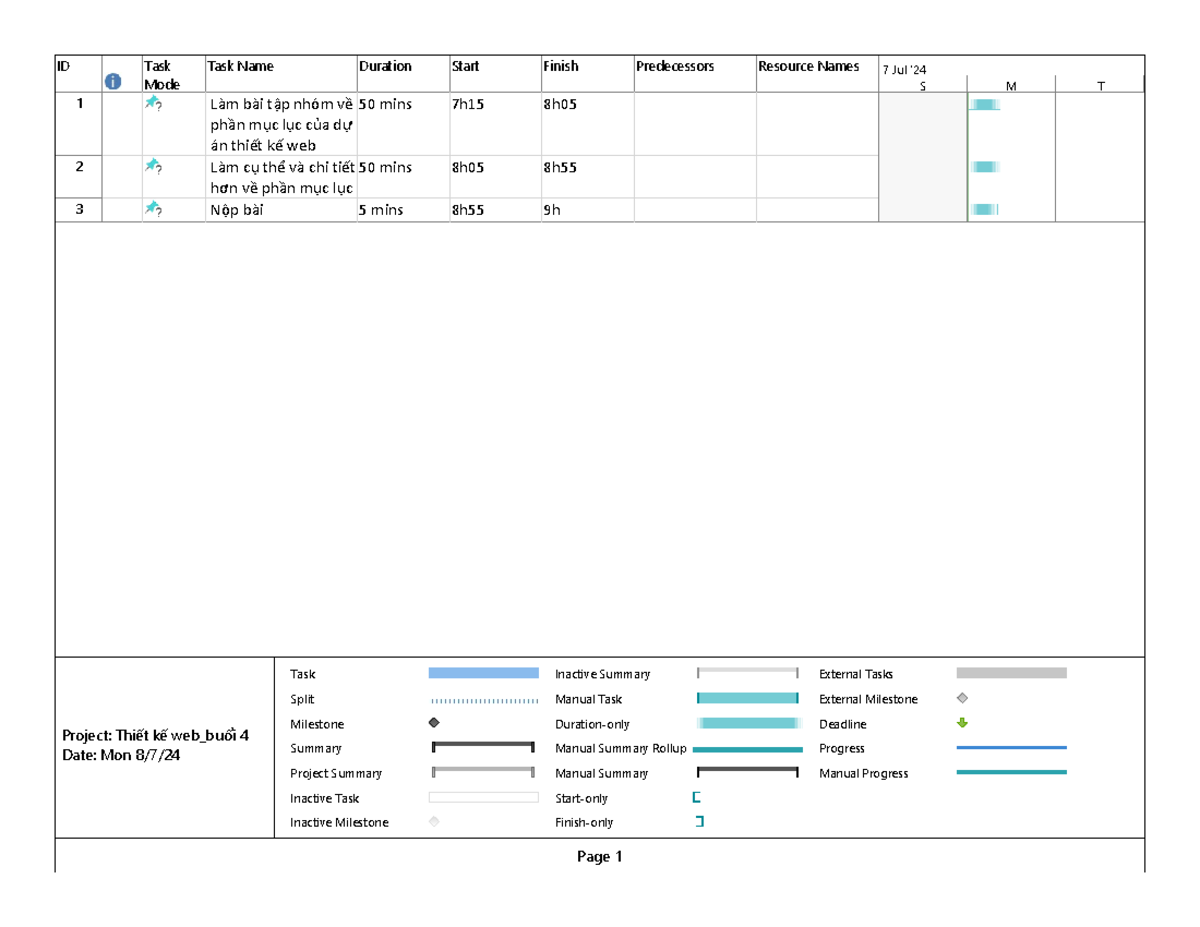Click the '7 Jul '24' timeline heading
The height and width of the screenshot is (927, 1200).
(x=903, y=68)
